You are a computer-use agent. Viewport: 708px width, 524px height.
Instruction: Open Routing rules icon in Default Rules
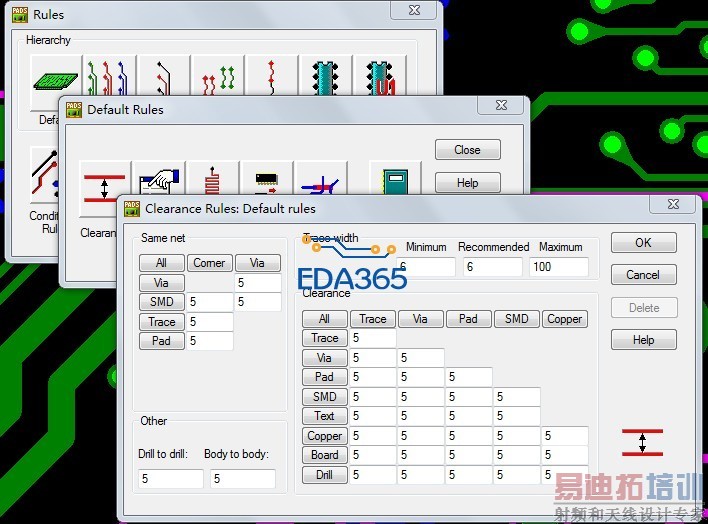tap(159, 179)
